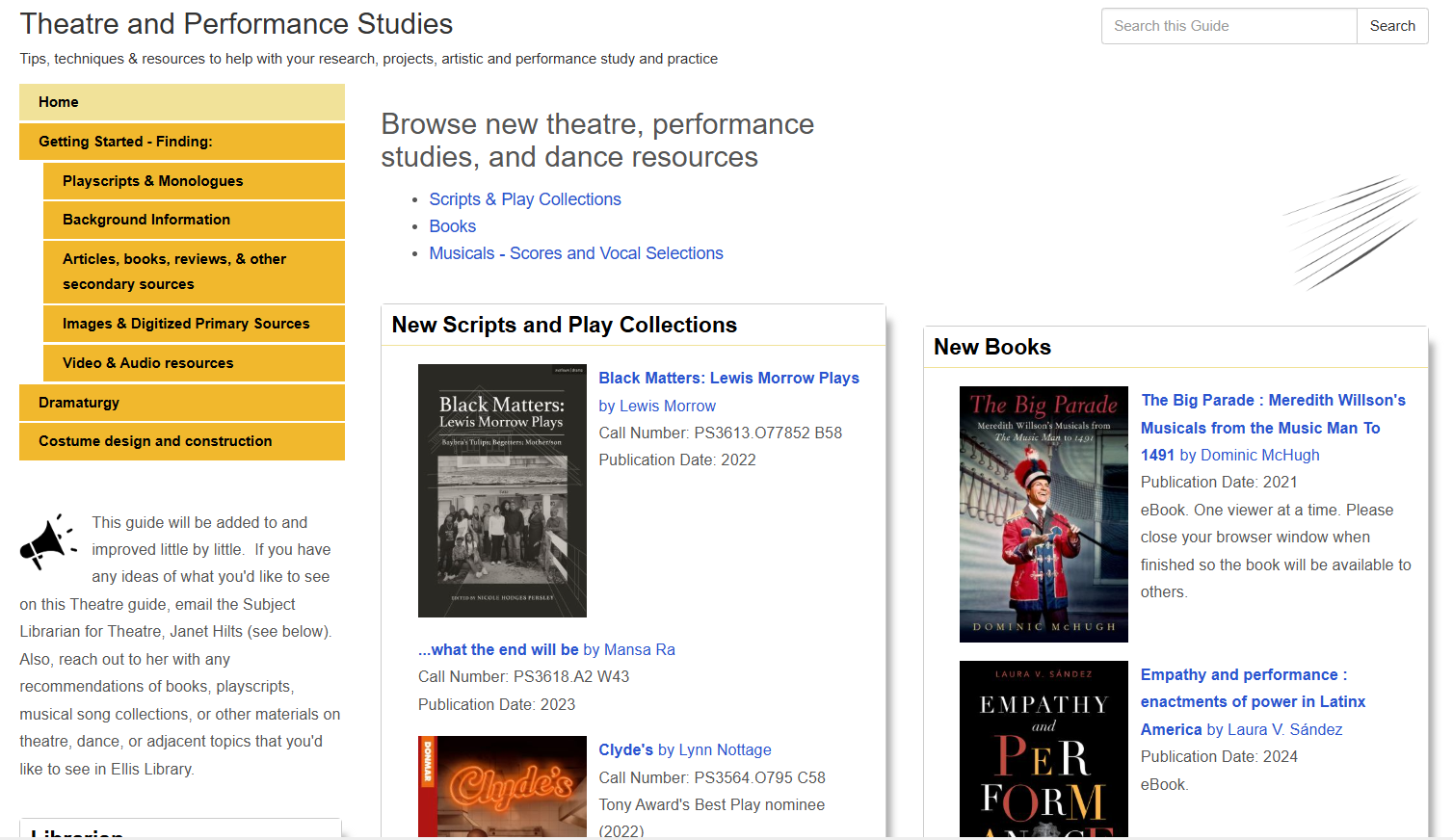
Task: Open Clyde's play cover image
Action: click(502, 785)
